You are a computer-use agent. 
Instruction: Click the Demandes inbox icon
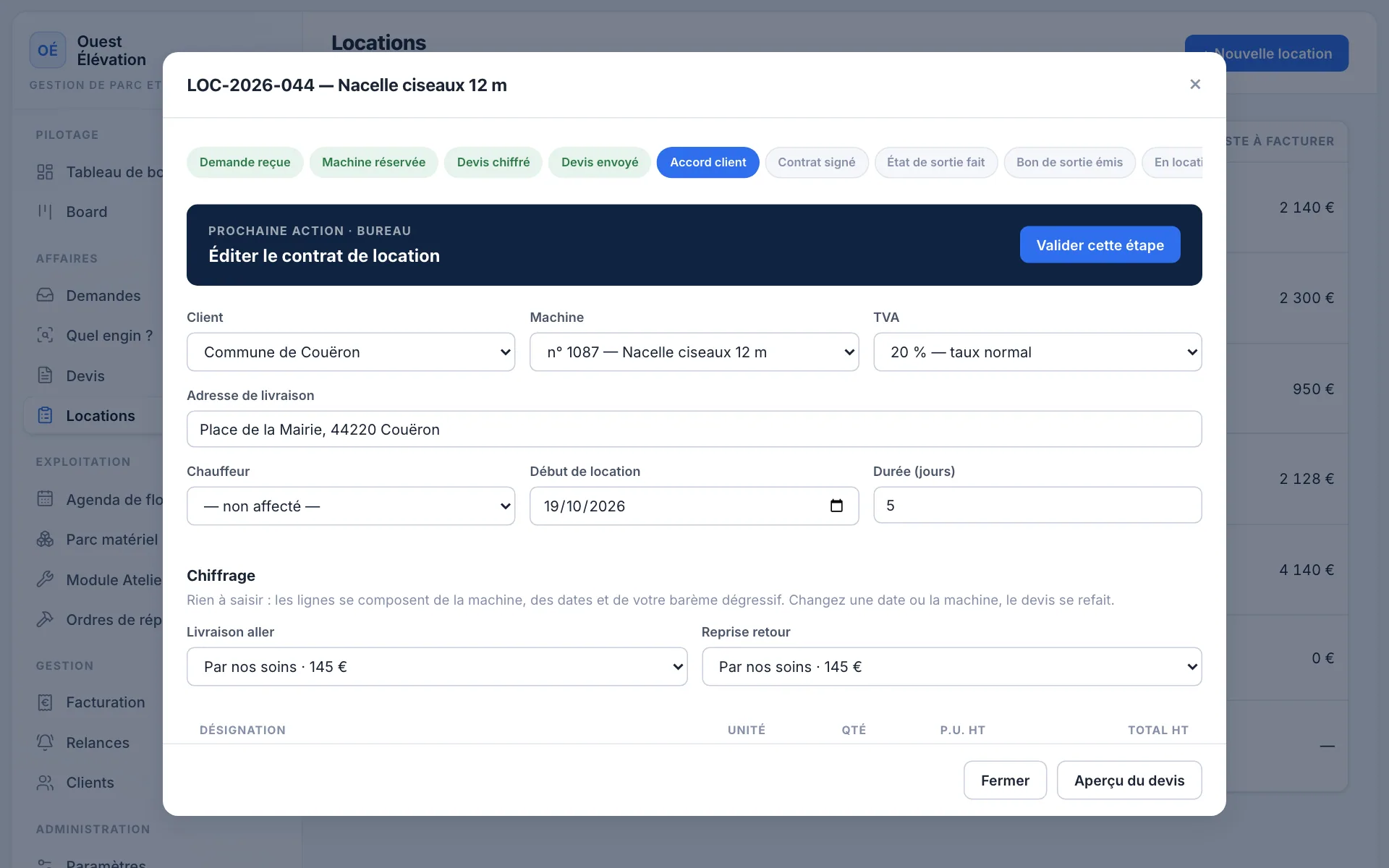click(45, 295)
